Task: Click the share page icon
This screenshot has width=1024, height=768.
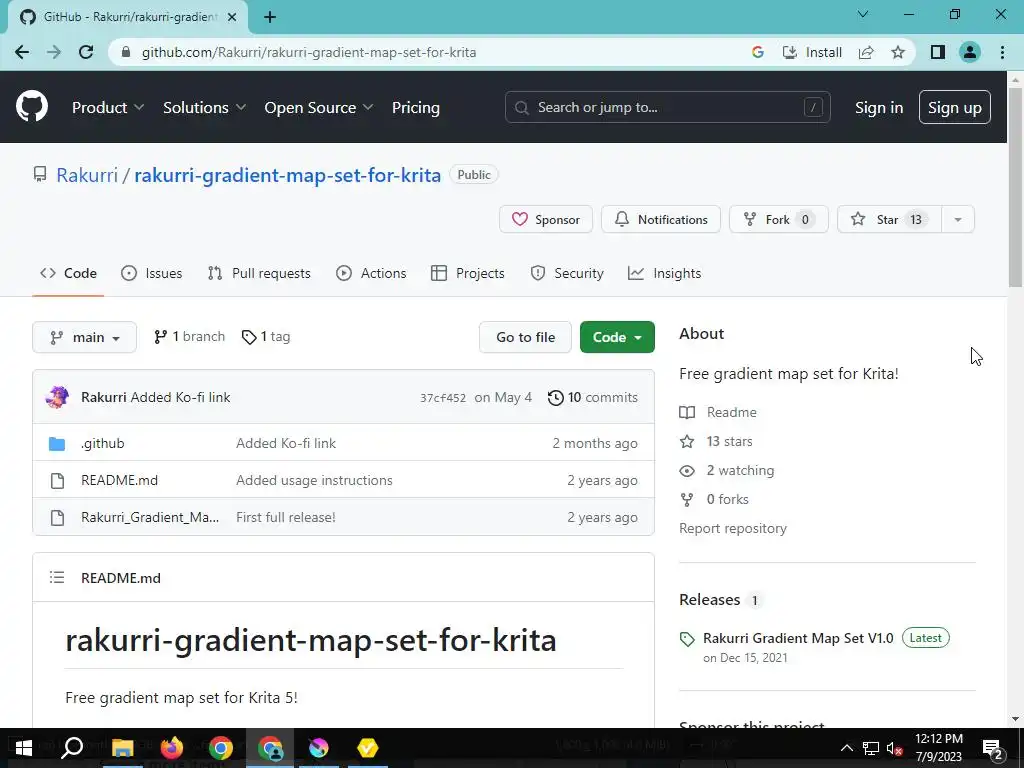Action: [x=866, y=52]
